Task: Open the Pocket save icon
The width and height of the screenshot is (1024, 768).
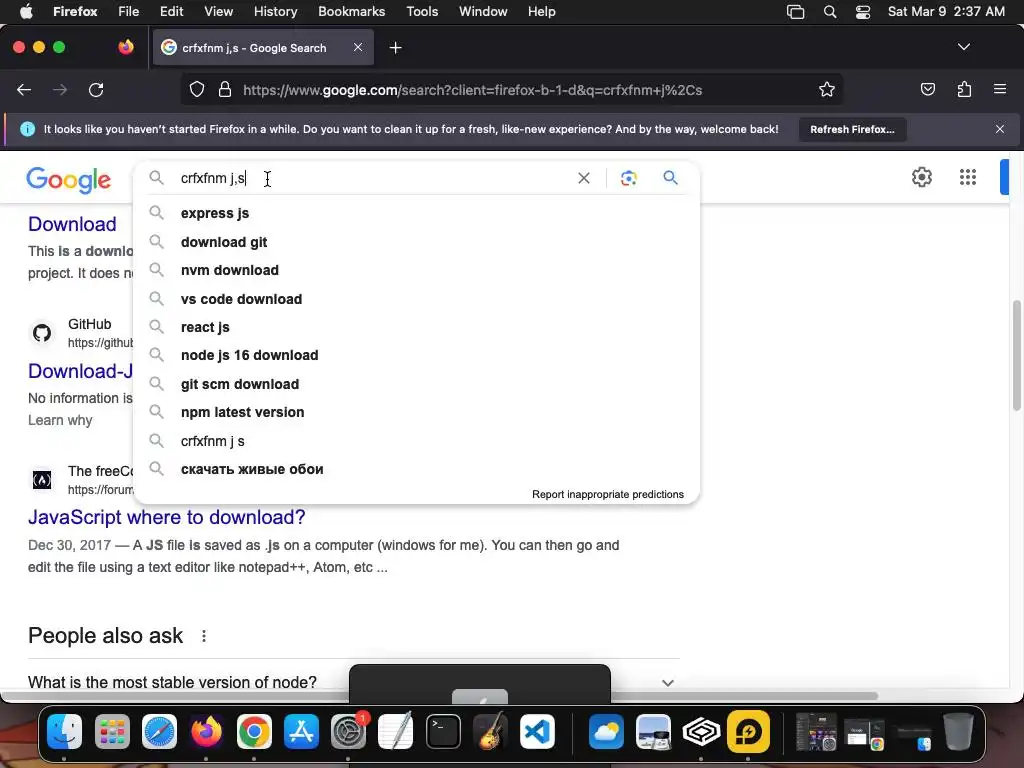Action: pos(927,89)
